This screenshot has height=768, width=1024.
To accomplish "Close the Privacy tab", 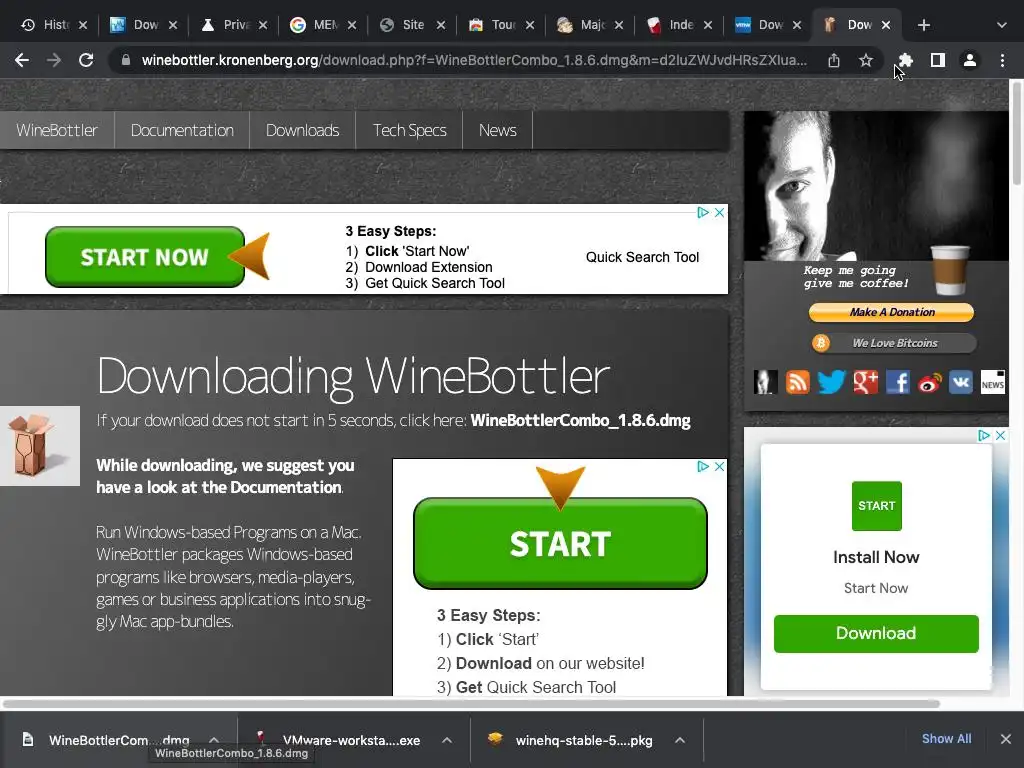I will coord(263,25).
